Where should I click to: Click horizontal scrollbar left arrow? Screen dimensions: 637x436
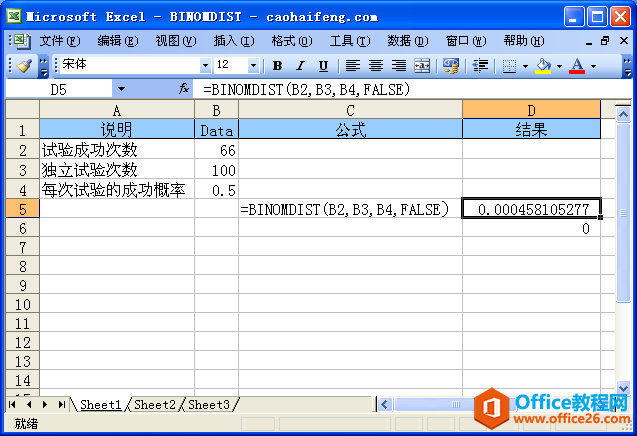point(385,405)
